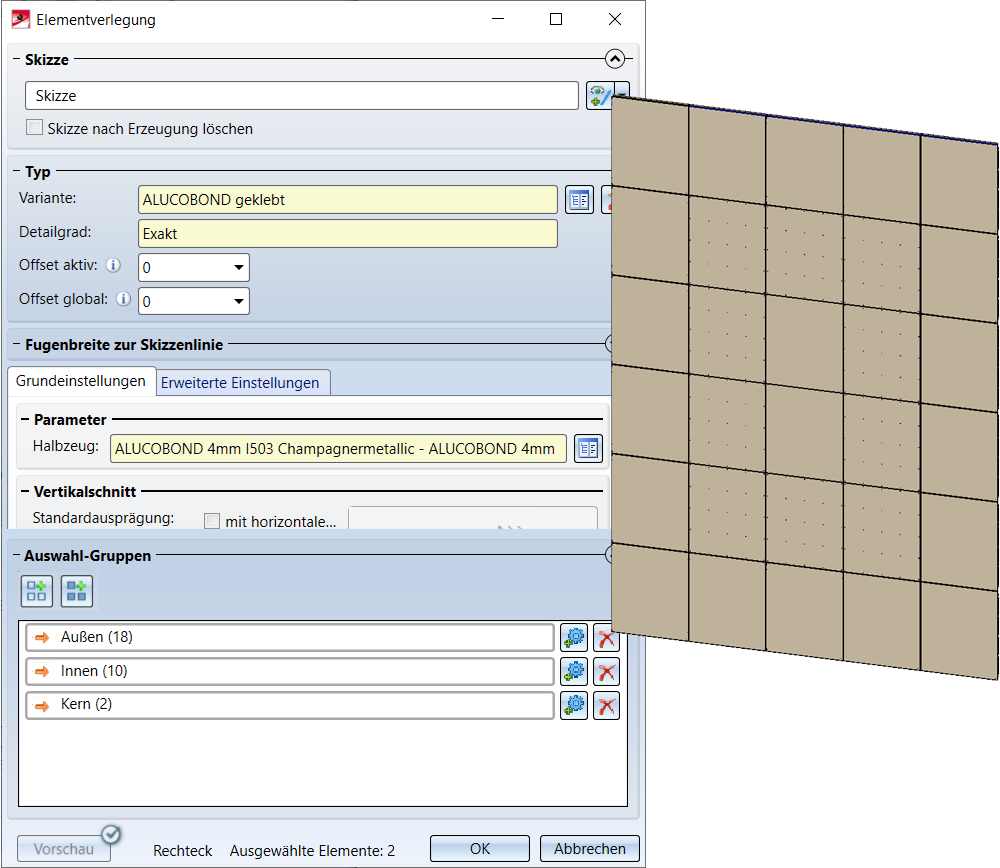Tick the mit horizontale... checkbox
Screen dimensions: 1000x868
click(x=212, y=521)
